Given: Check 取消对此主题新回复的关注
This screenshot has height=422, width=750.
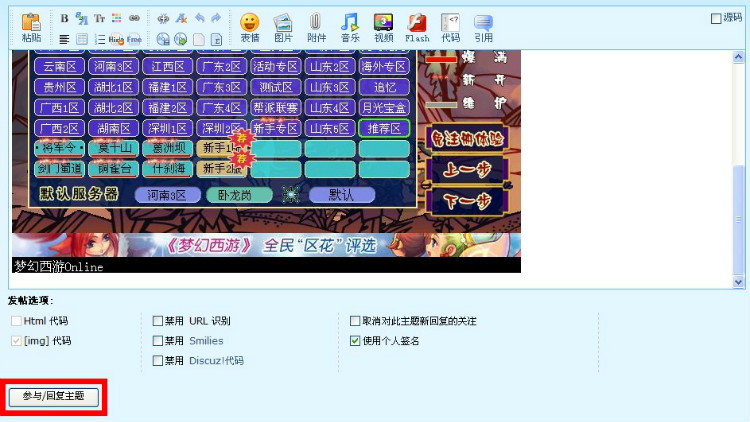Looking at the screenshot, I should [x=355, y=321].
